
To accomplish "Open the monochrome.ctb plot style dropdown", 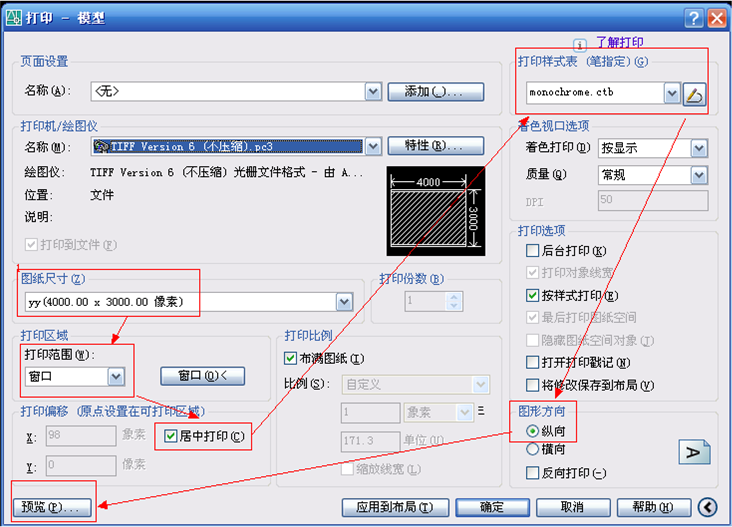I will click(672, 93).
